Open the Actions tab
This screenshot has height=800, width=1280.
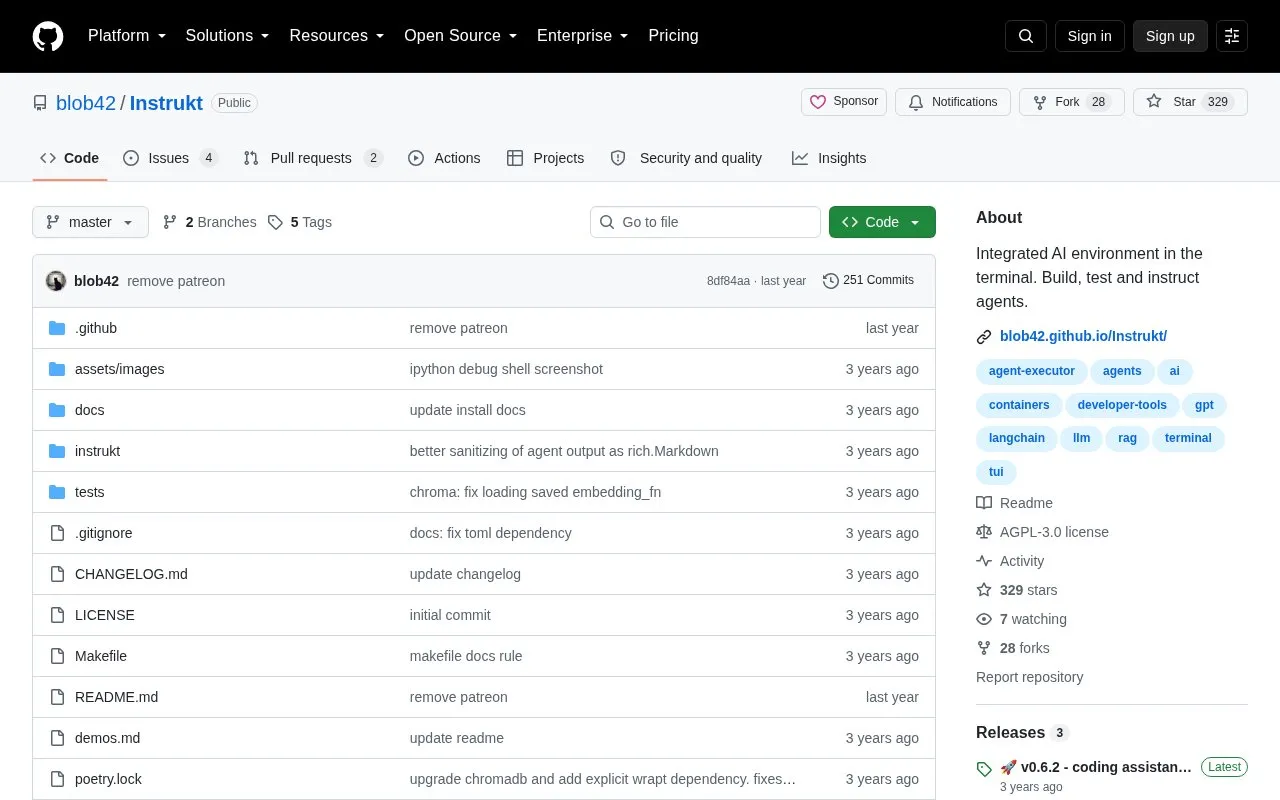(444, 158)
